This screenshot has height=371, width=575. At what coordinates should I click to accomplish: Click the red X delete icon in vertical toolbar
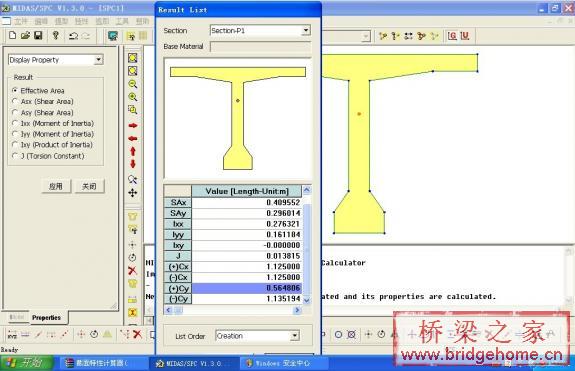click(132, 271)
